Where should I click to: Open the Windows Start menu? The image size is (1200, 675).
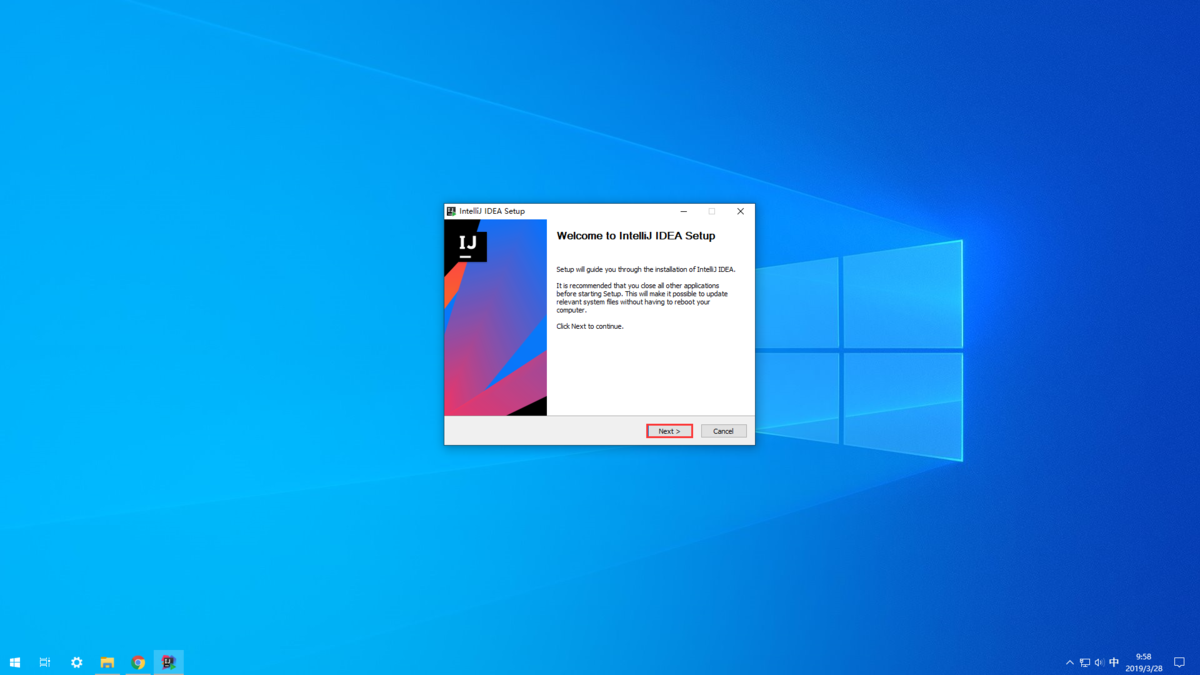point(15,662)
